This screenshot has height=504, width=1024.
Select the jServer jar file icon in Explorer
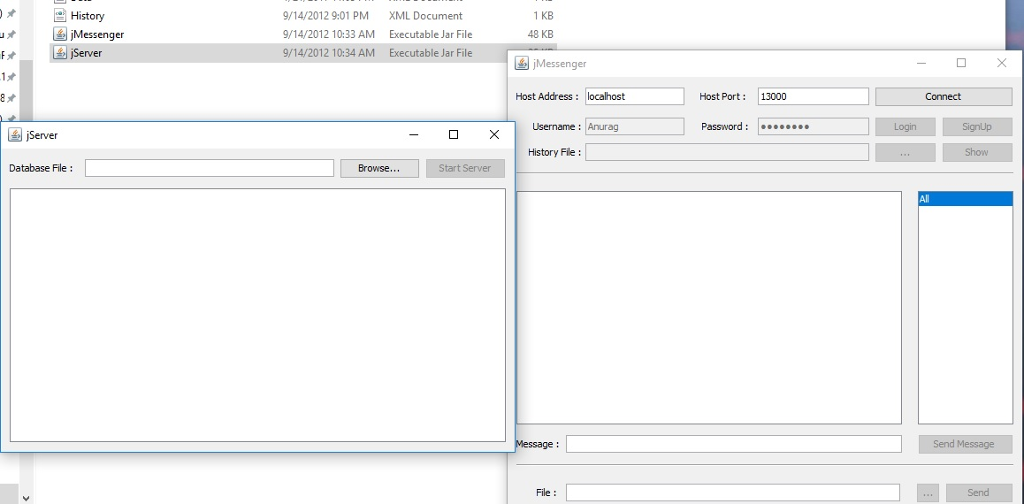tap(60, 53)
